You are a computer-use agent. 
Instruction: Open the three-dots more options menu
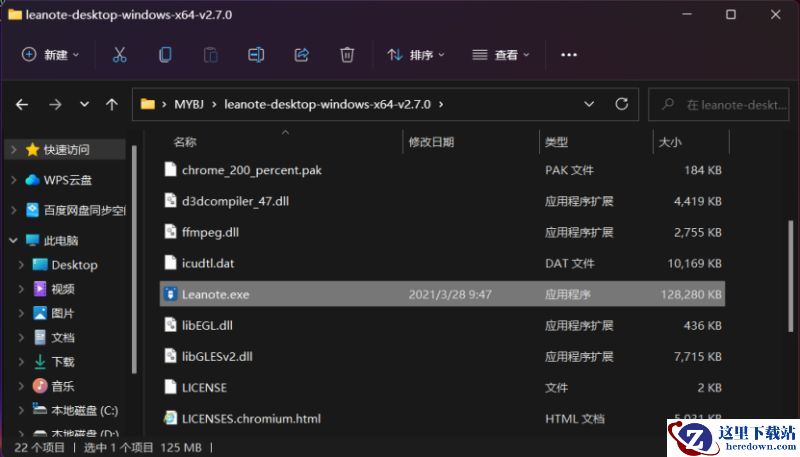(569, 55)
